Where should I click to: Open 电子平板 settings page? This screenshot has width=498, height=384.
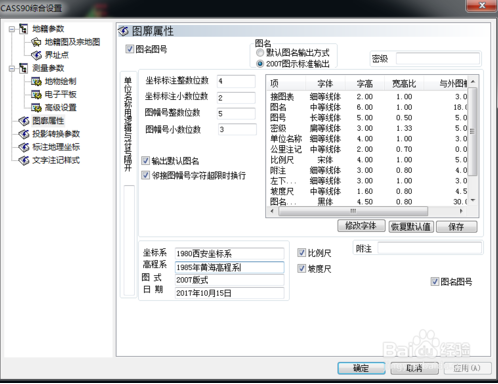(60, 95)
